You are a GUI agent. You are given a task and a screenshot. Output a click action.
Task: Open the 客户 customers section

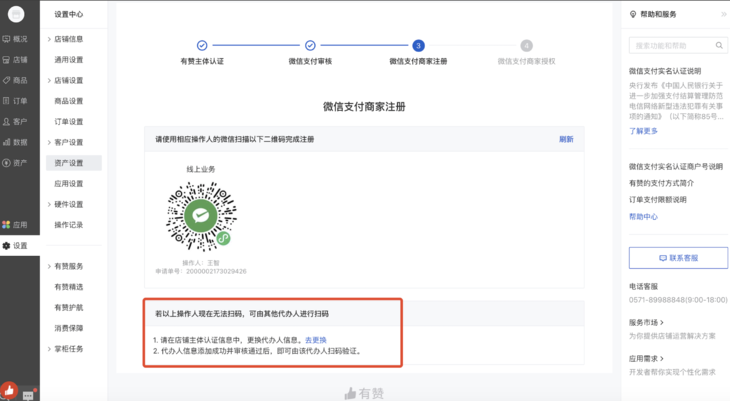tap(15, 122)
